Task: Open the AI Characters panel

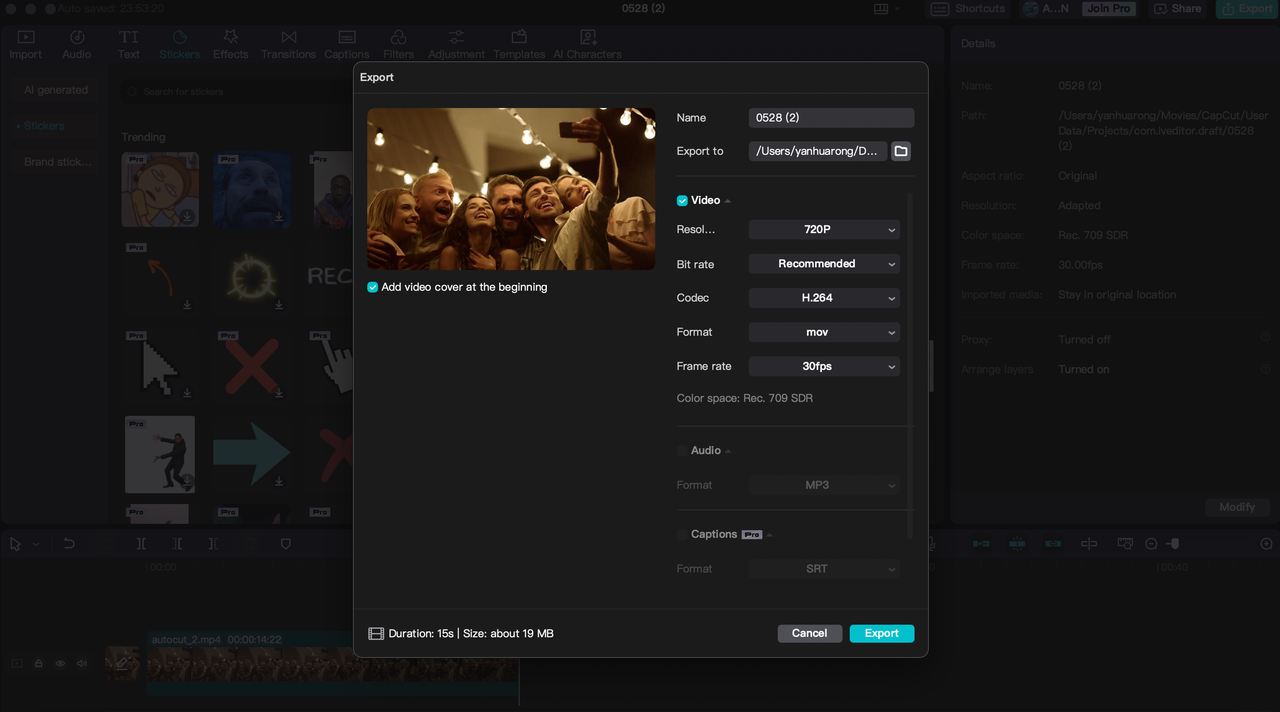Action: pyautogui.click(x=587, y=45)
